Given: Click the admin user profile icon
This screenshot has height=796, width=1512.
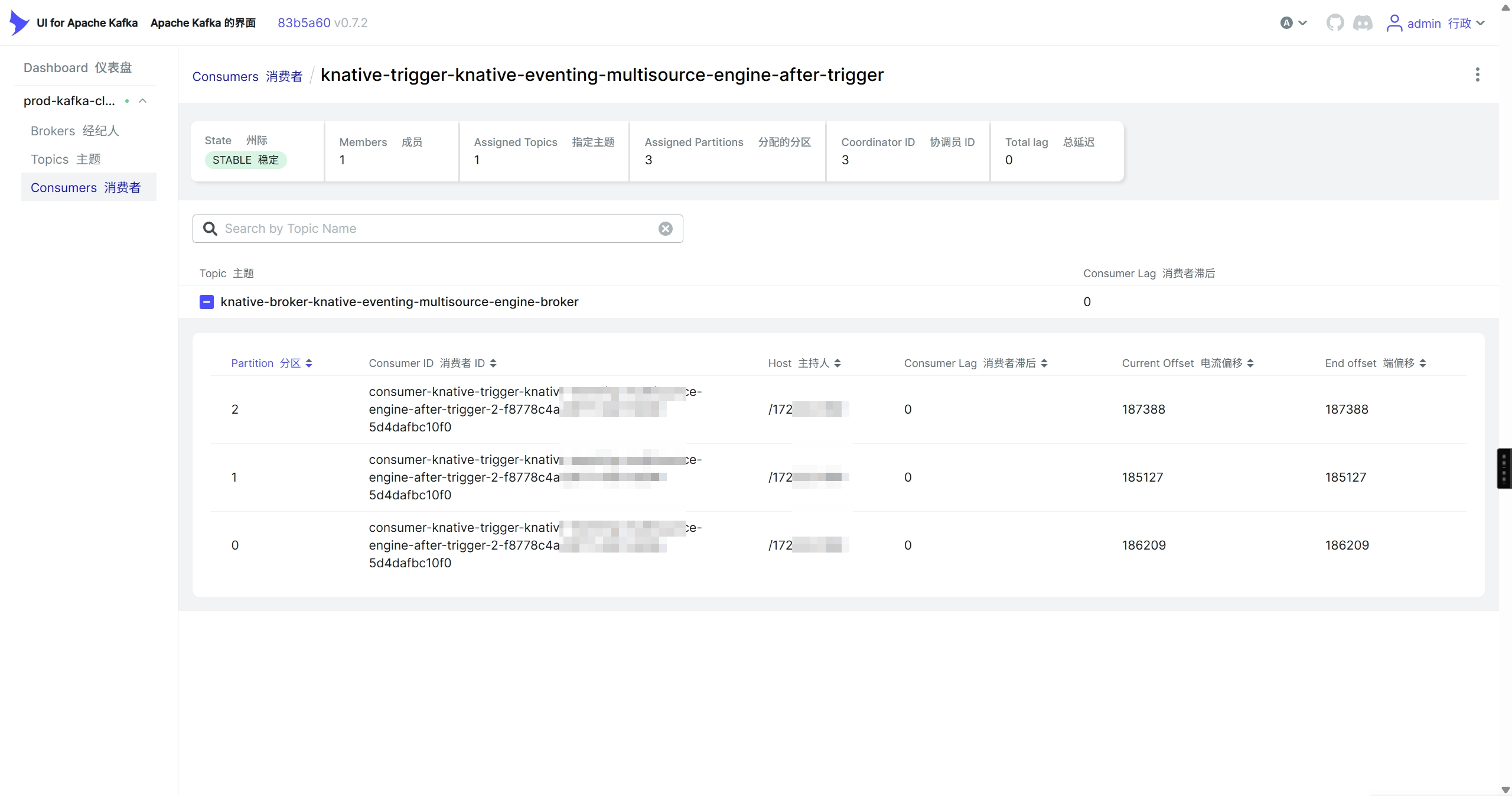Looking at the screenshot, I should 1394,23.
